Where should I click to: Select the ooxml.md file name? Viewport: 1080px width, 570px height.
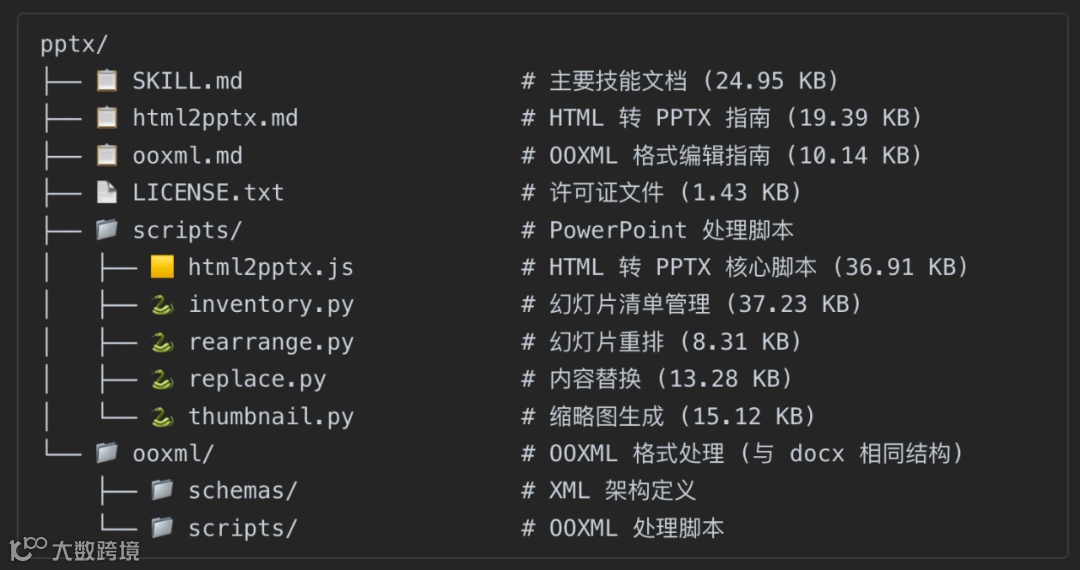point(188,156)
